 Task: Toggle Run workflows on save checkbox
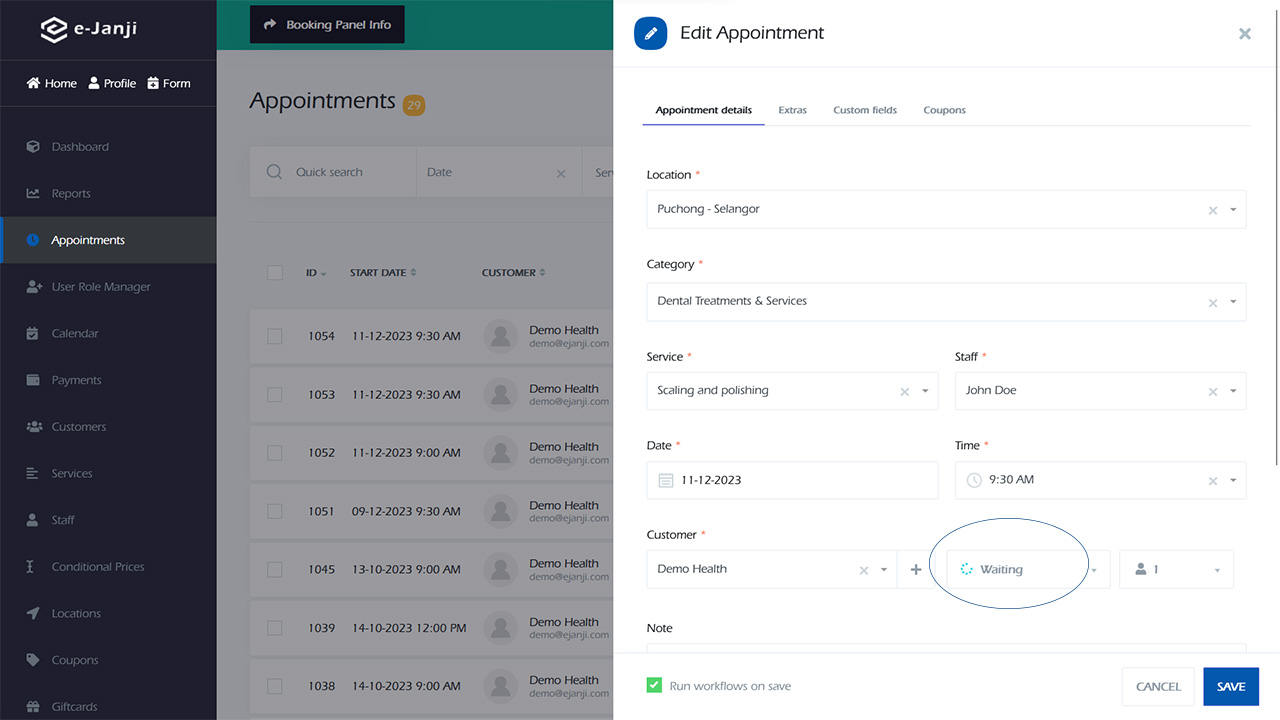point(654,686)
